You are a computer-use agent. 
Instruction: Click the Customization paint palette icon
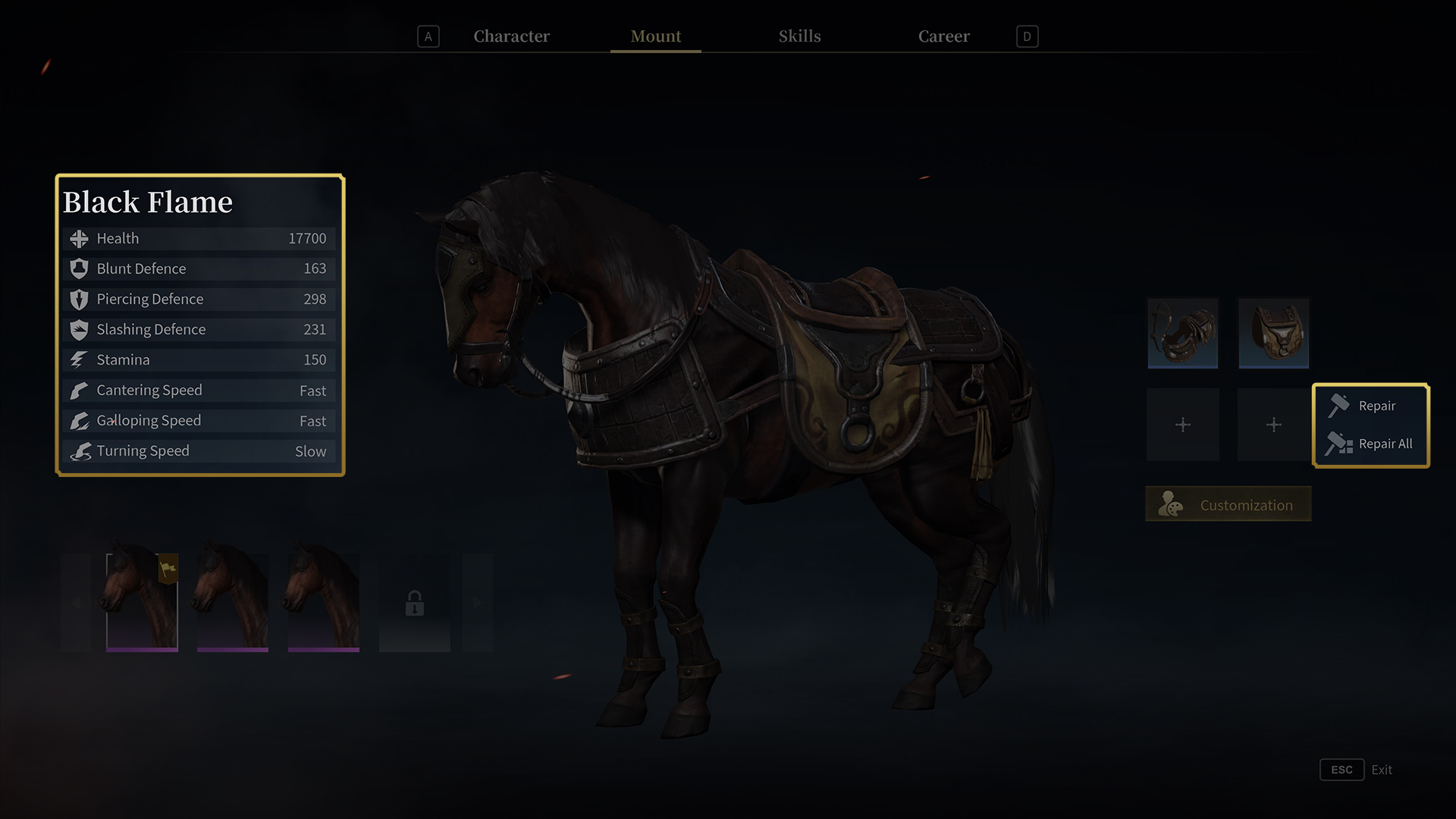(x=1170, y=504)
